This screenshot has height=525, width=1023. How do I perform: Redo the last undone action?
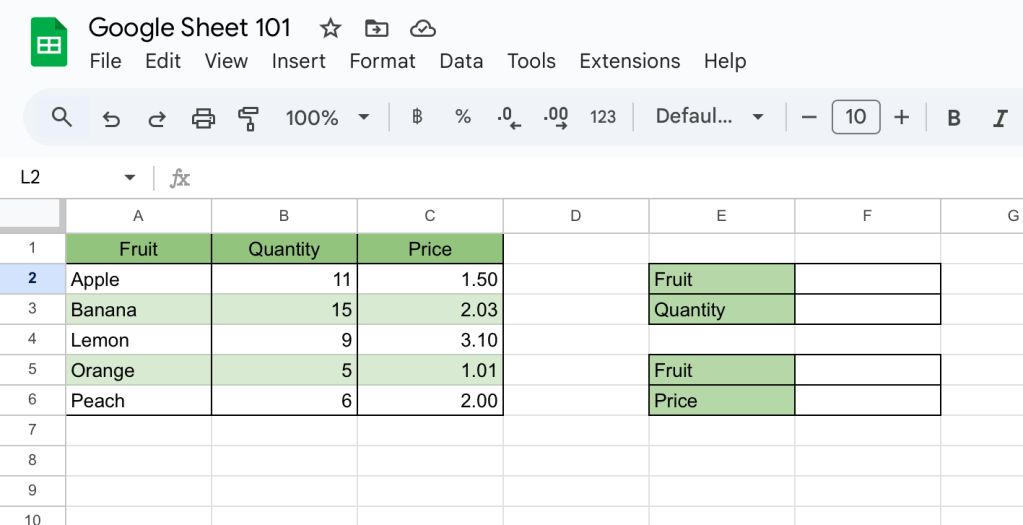157,118
